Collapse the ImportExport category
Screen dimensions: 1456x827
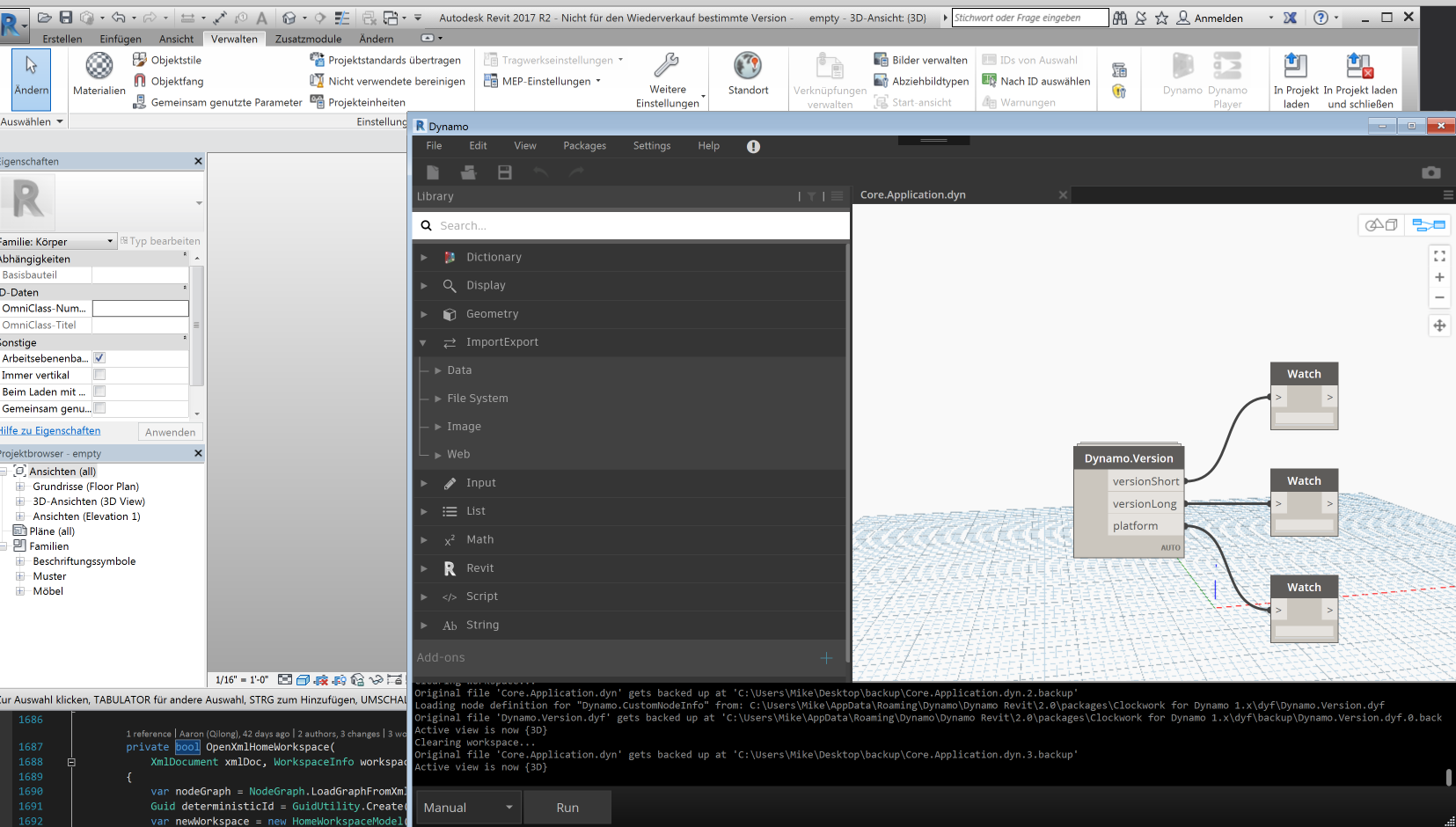(x=424, y=342)
